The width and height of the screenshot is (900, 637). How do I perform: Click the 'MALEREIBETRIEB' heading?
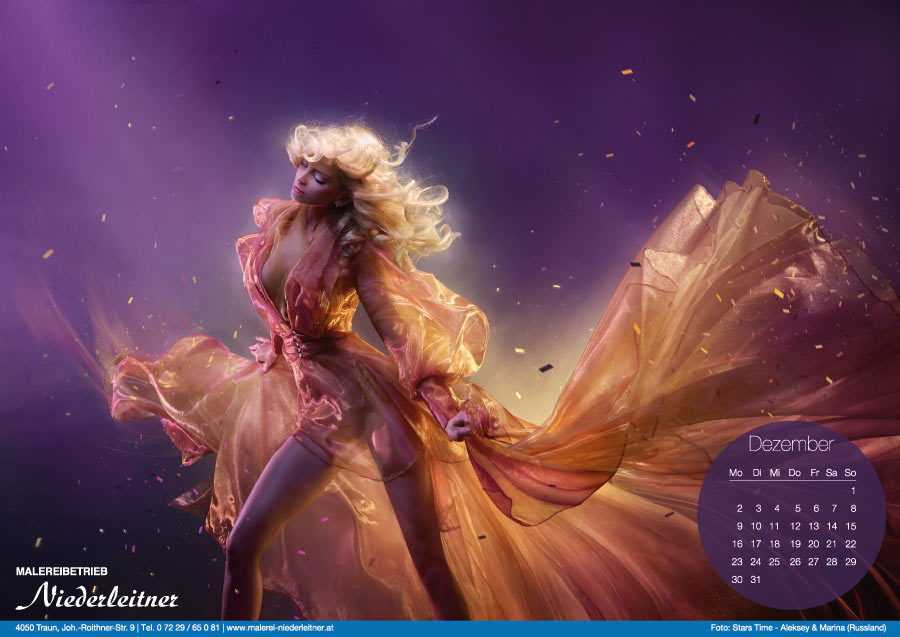(61, 572)
